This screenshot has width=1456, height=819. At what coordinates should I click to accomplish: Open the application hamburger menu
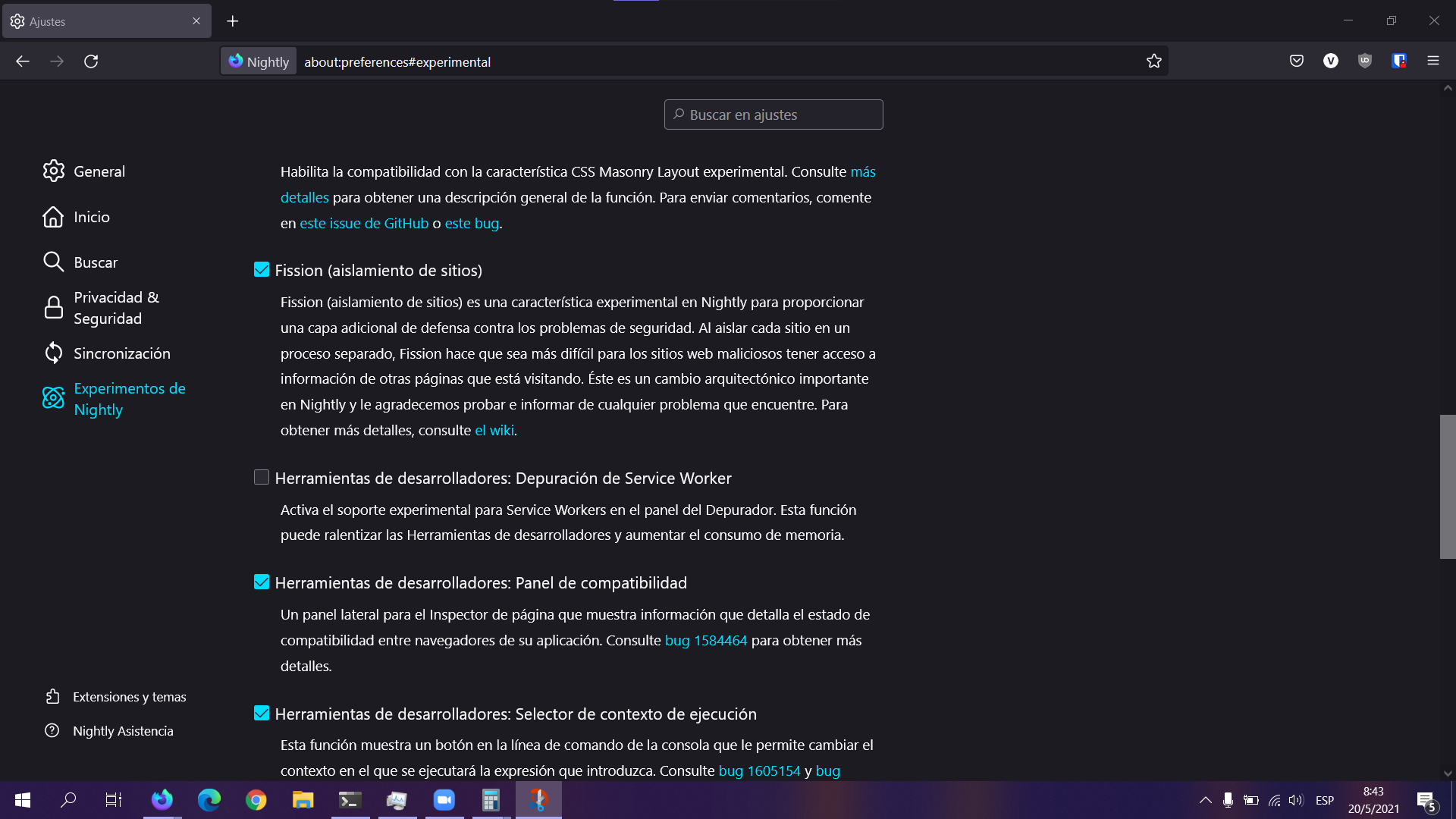click(x=1433, y=61)
